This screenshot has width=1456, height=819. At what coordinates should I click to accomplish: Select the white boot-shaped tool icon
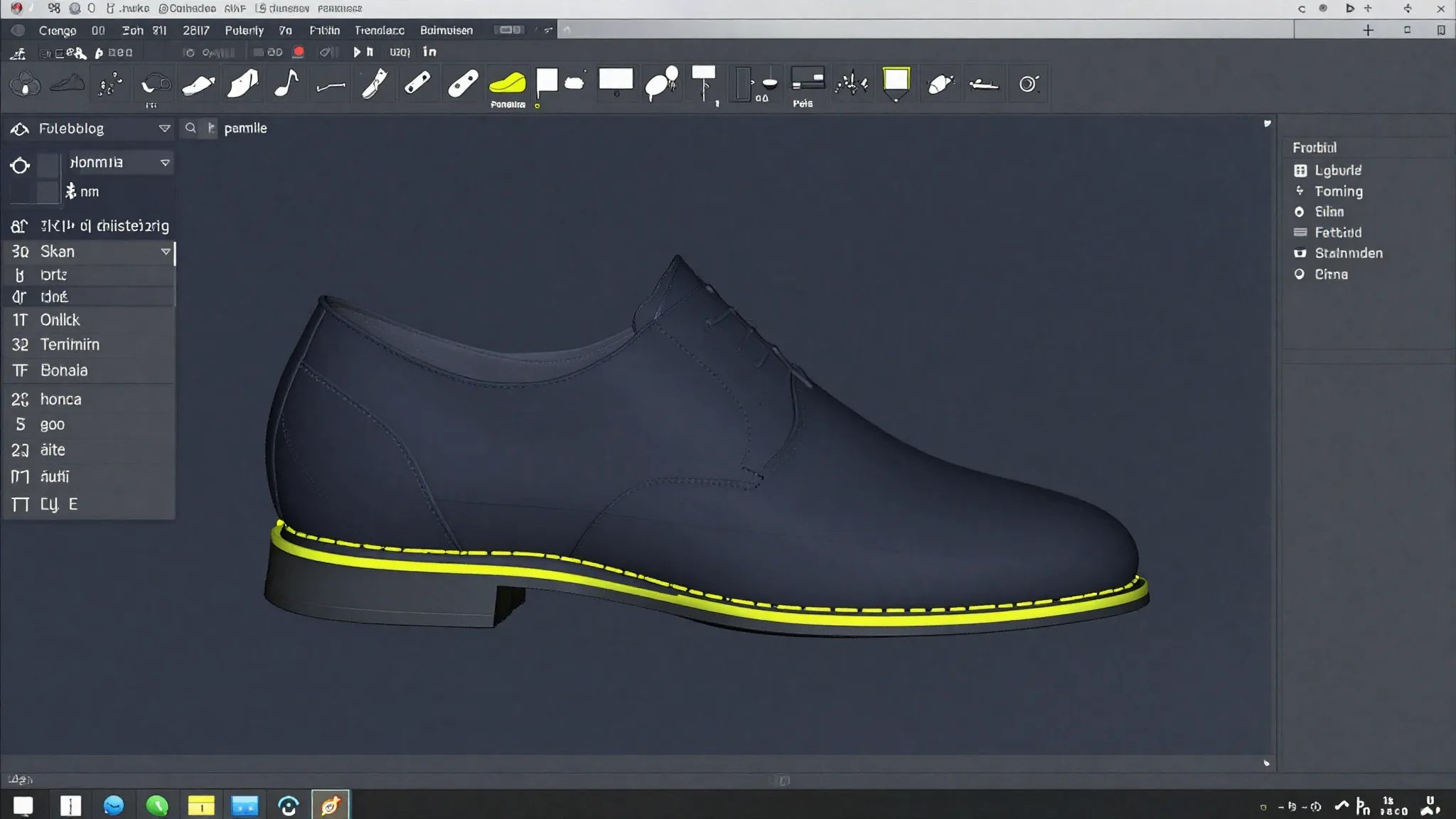(243, 84)
